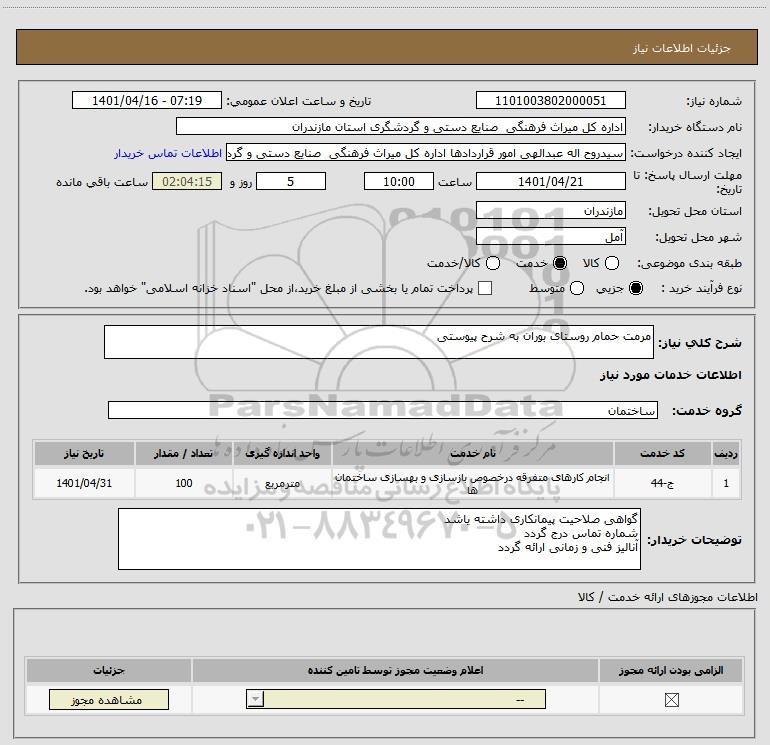Click the service name cell in row 1
770x745 pixels.
tap(472, 483)
